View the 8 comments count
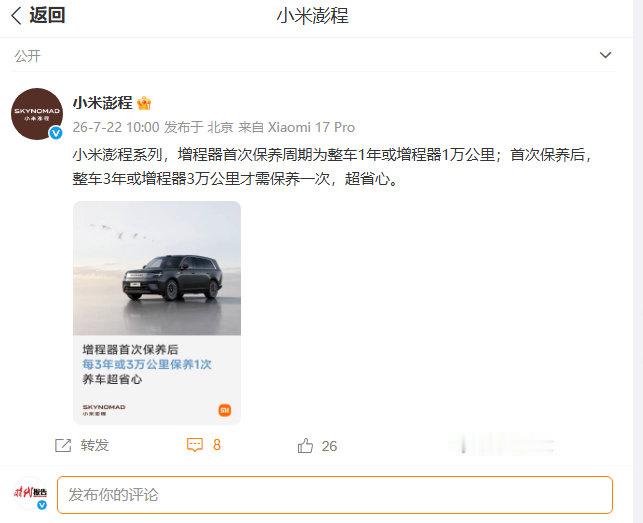 pyautogui.click(x=217, y=445)
